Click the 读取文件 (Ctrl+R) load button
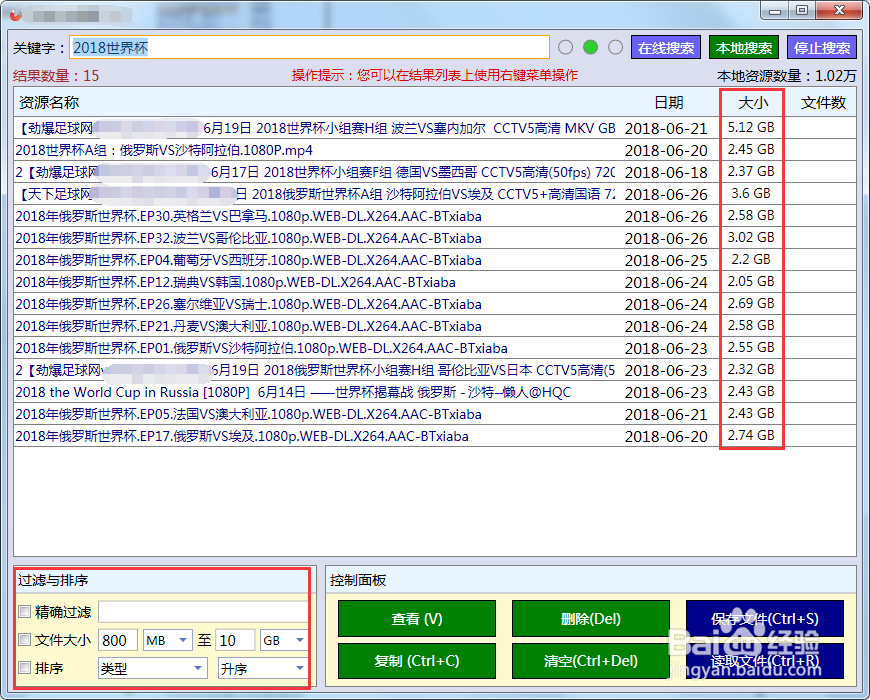This screenshot has height=700, width=870. pos(764,661)
